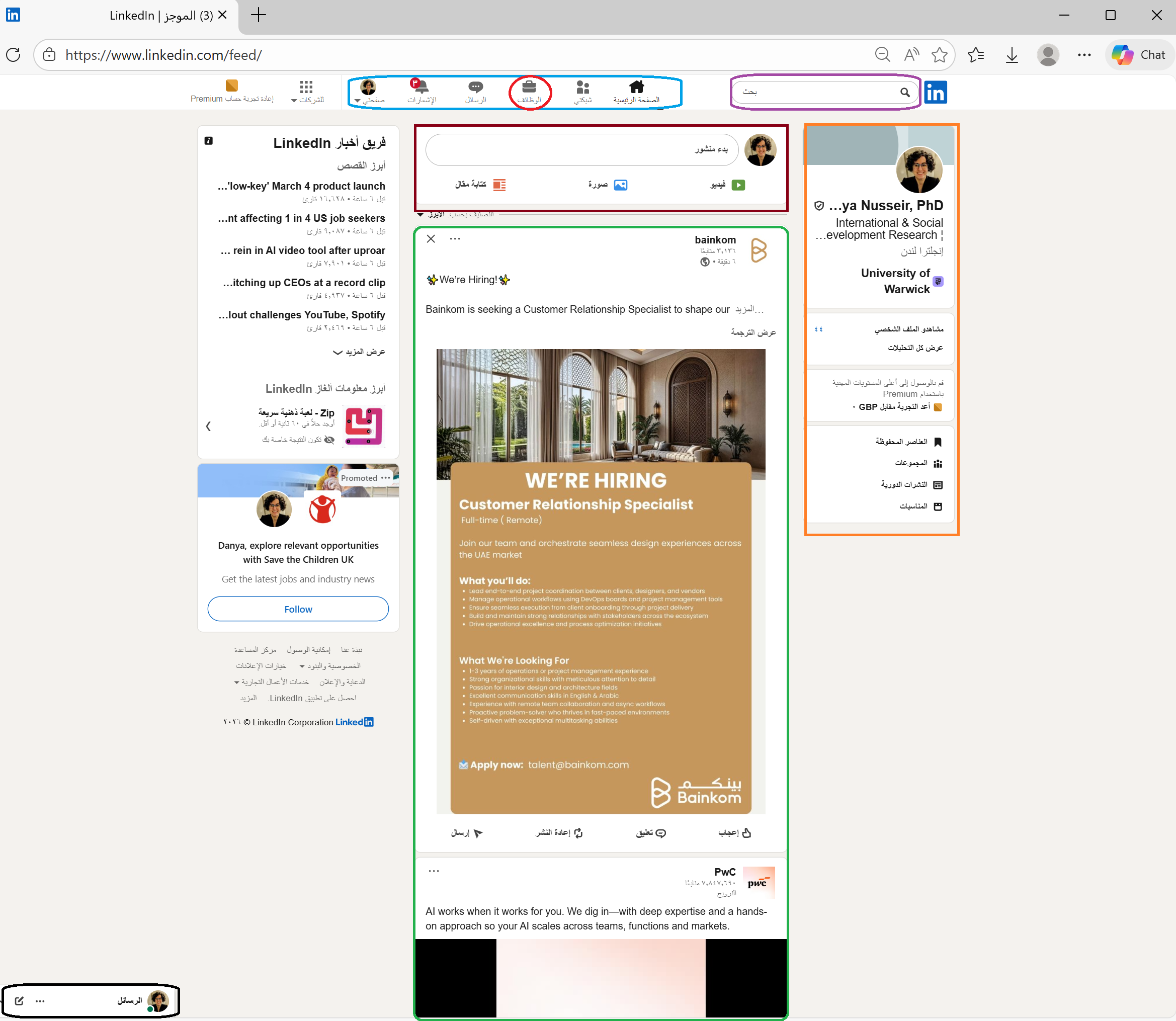This screenshot has width=1176, height=1021.
Task: Click the LinkedIn logo beside the search box
Action: [936, 92]
